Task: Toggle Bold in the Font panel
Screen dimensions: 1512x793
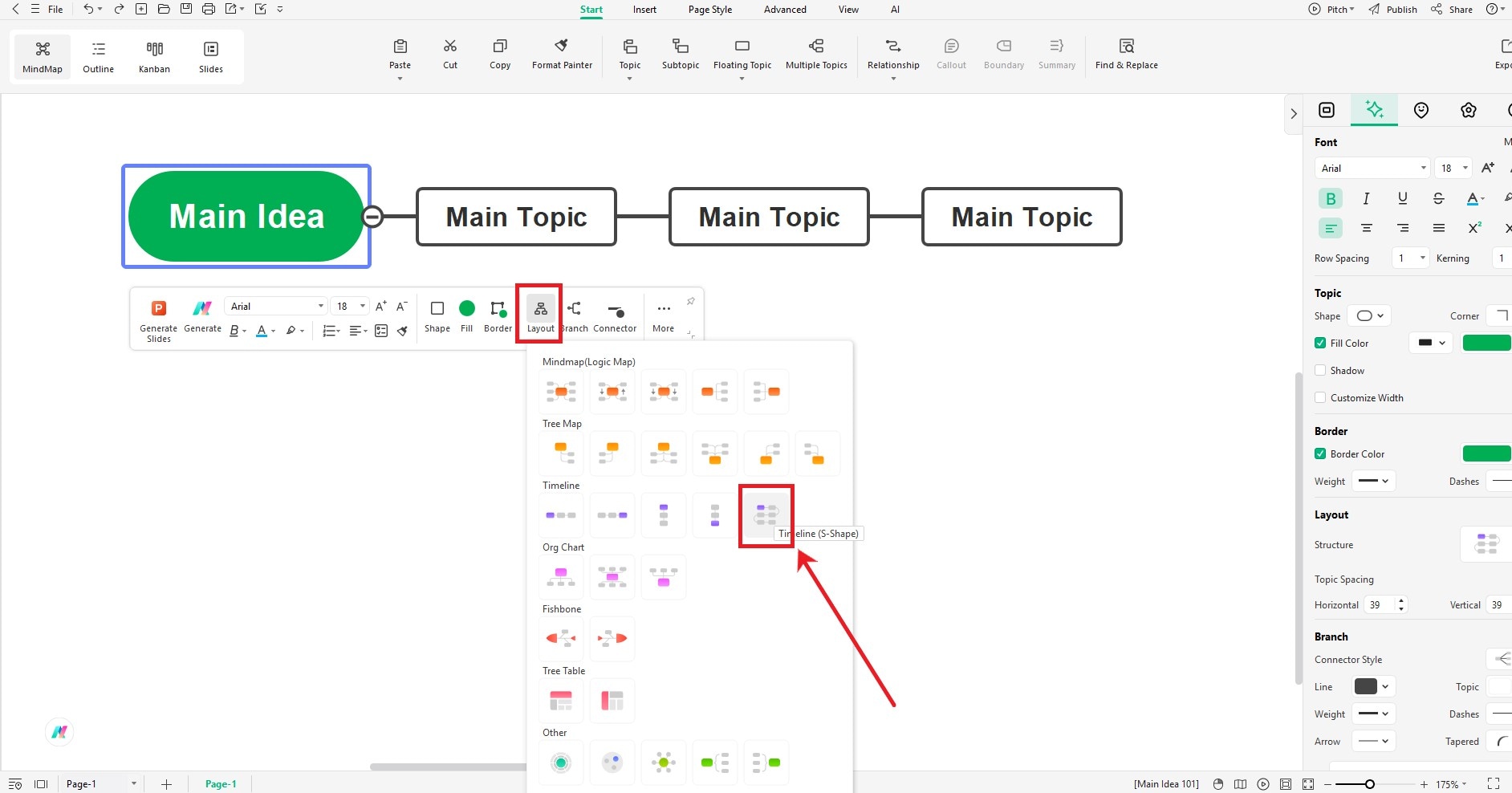Action: coord(1331,198)
